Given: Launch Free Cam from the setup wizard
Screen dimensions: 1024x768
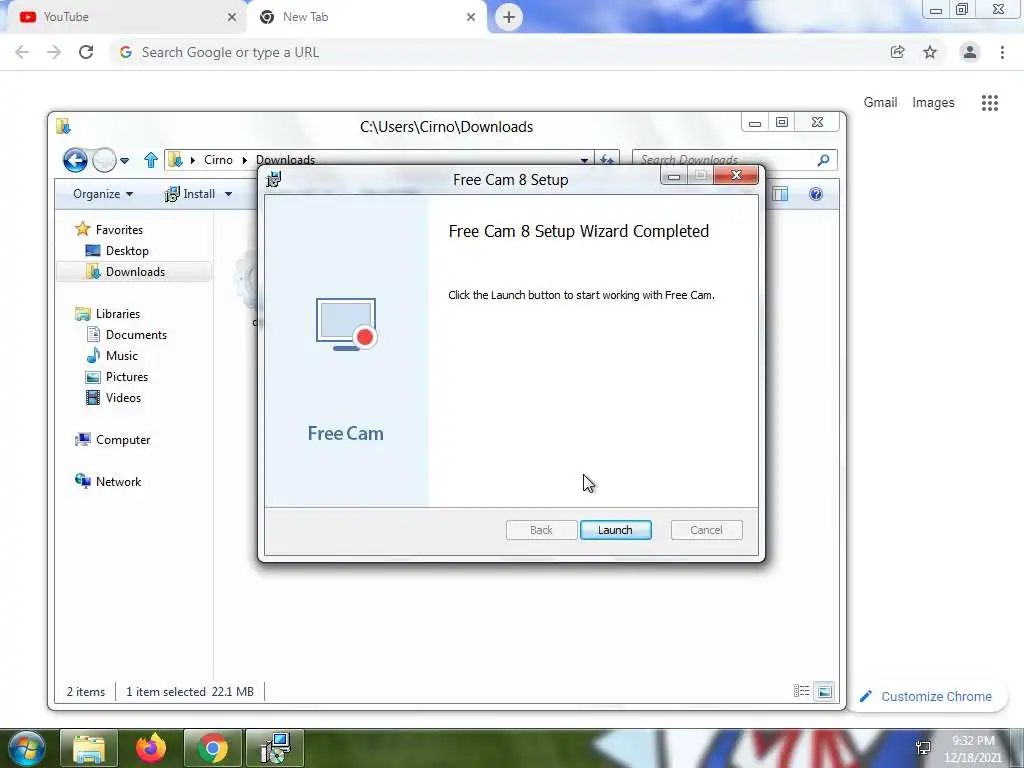Looking at the screenshot, I should (615, 530).
